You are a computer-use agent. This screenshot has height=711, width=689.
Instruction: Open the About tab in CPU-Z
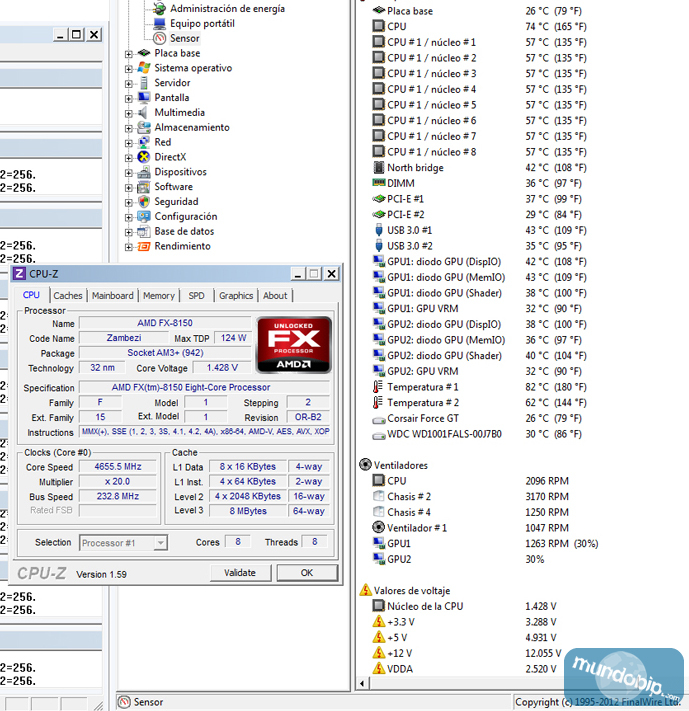(275, 296)
